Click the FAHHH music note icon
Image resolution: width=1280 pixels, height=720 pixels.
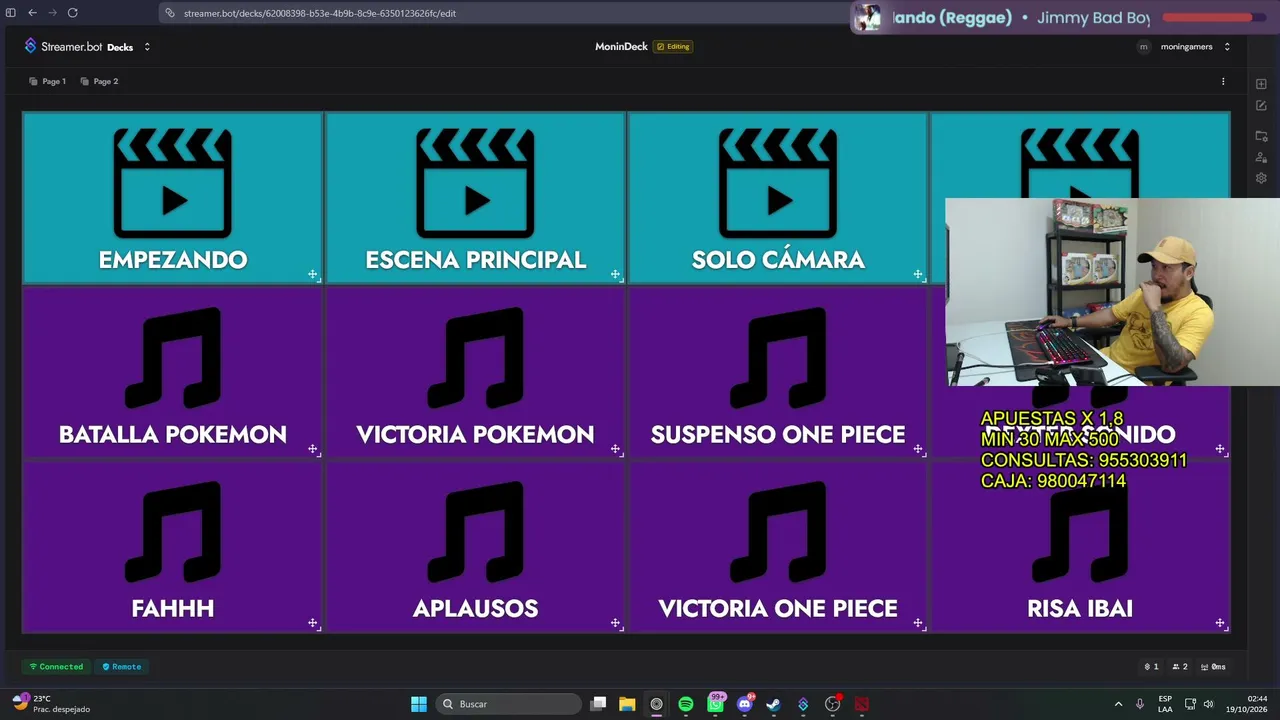click(173, 532)
